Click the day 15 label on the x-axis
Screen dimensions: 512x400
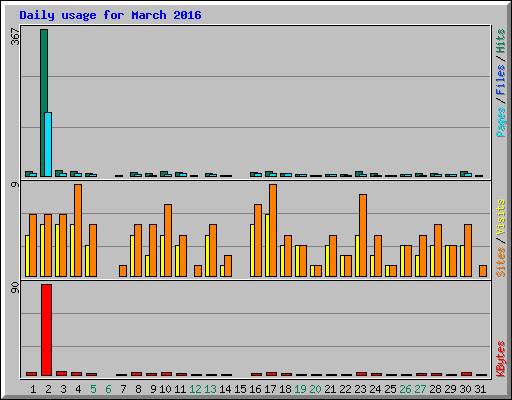pos(240,389)
